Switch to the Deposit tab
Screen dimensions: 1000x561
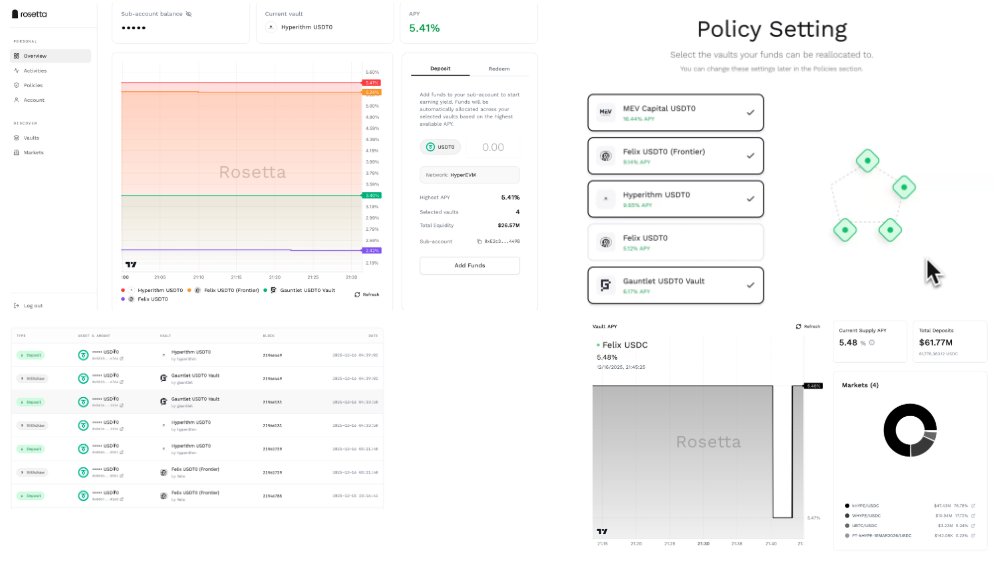pos(440,69)
